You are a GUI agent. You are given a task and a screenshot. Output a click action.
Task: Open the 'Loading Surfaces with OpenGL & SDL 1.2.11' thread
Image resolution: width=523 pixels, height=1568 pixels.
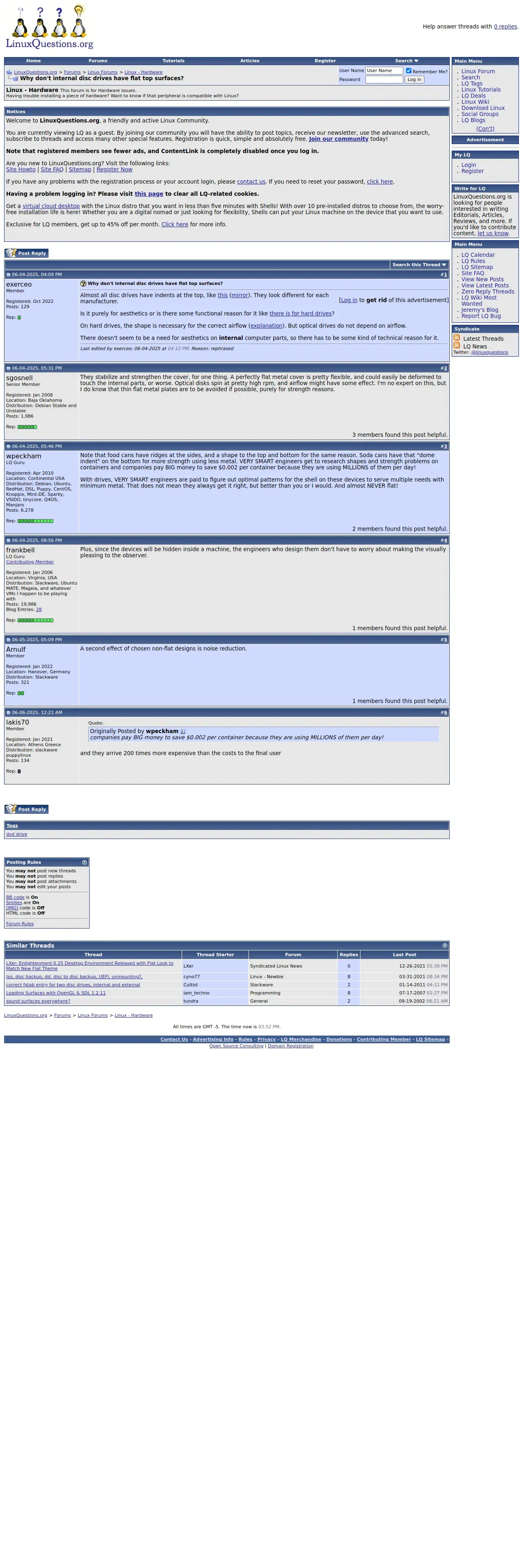pyautogui.click(x=56, y=993)
